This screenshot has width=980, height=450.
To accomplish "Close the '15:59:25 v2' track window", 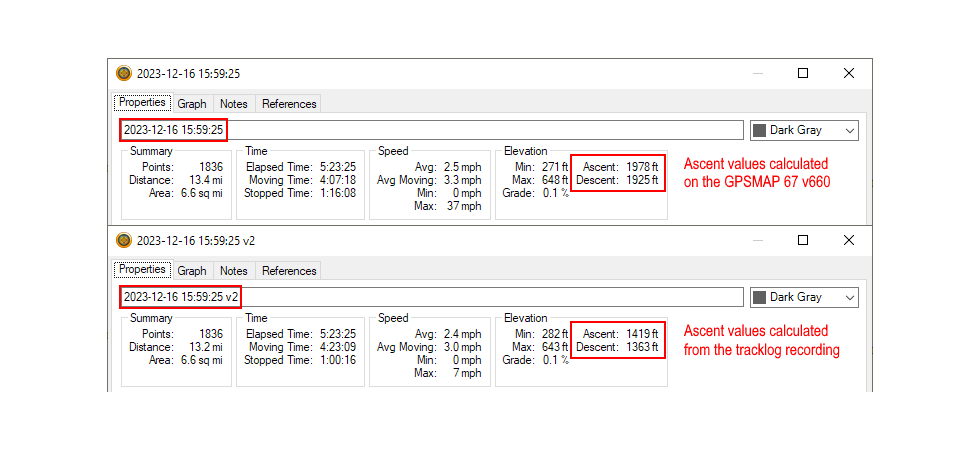I will pos(849,240).
